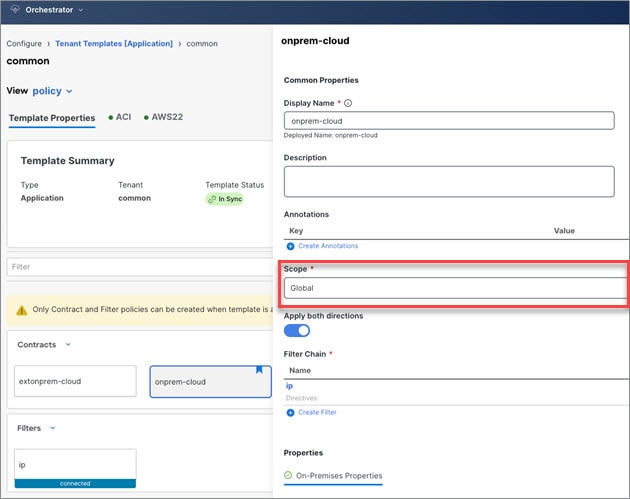Image resolution: width=630 pixels, height=499 pixels.
Task: Click the Type value Application
Action: point(42,198)
